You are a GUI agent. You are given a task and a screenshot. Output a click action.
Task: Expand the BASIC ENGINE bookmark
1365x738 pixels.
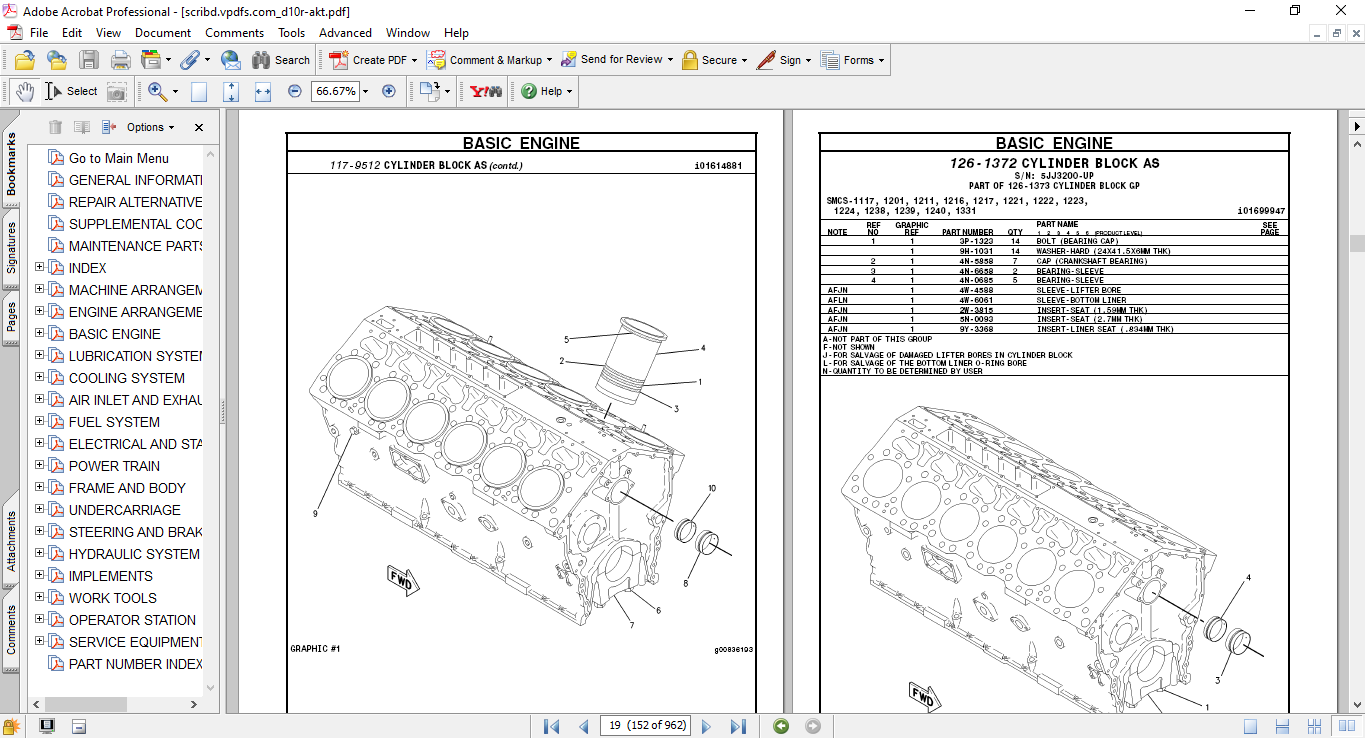[40, 333]
